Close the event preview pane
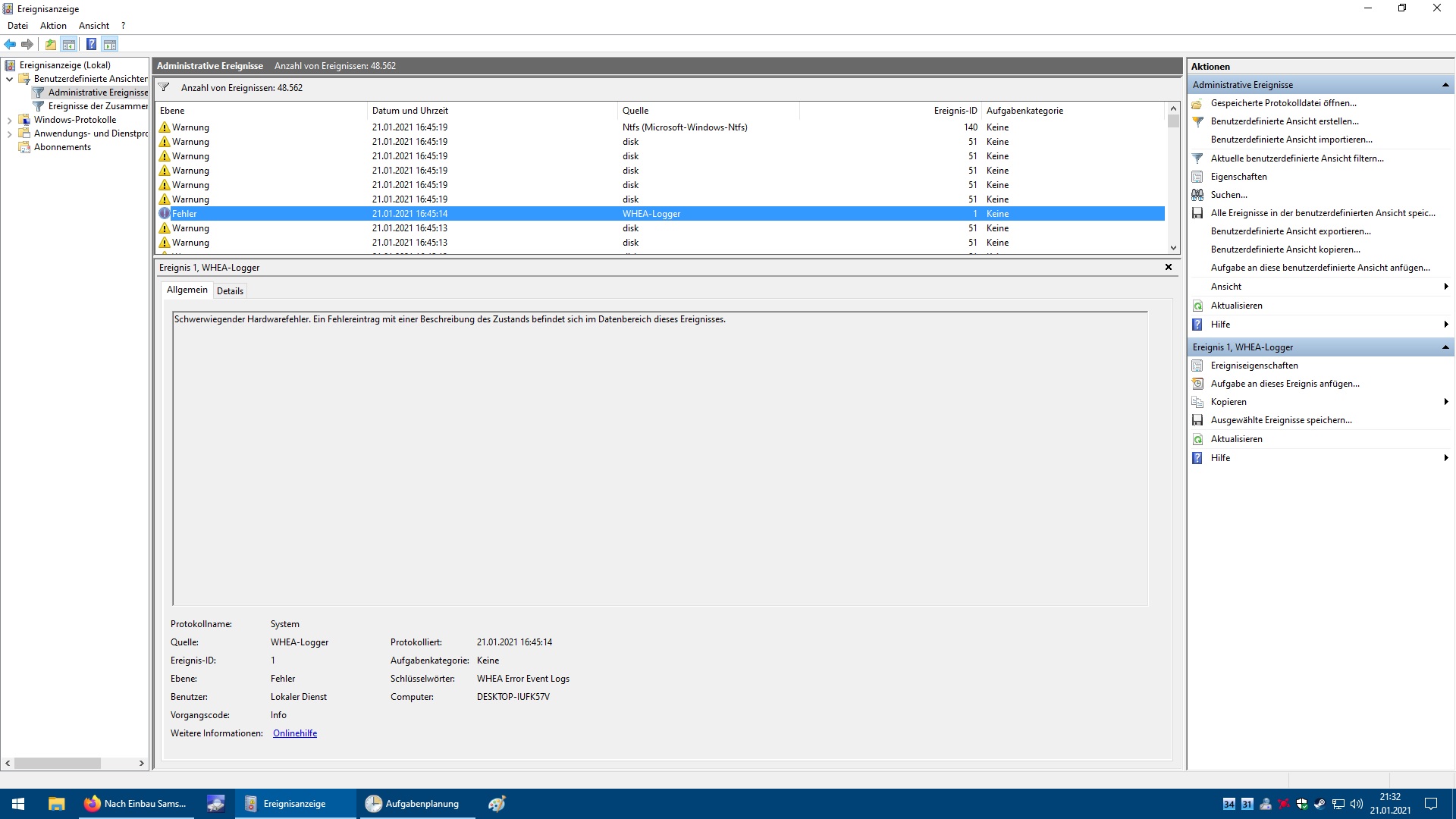Image resolution: width=1456 pixels, height=819 pixels. click(1168, 267)
